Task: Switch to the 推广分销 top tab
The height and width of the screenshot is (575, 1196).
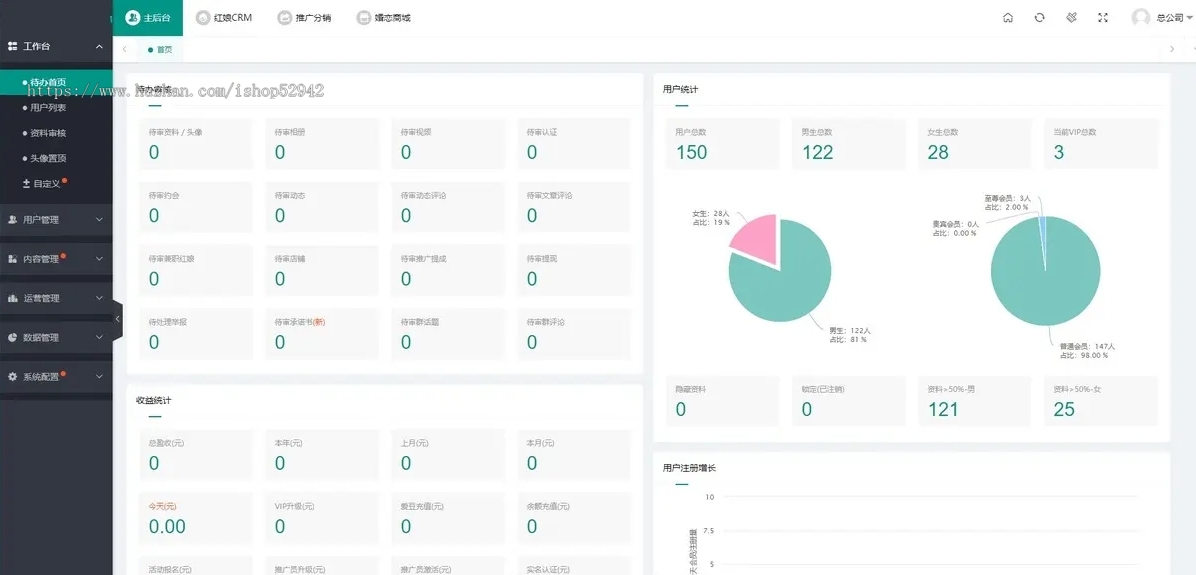Action: click(304, 18)
